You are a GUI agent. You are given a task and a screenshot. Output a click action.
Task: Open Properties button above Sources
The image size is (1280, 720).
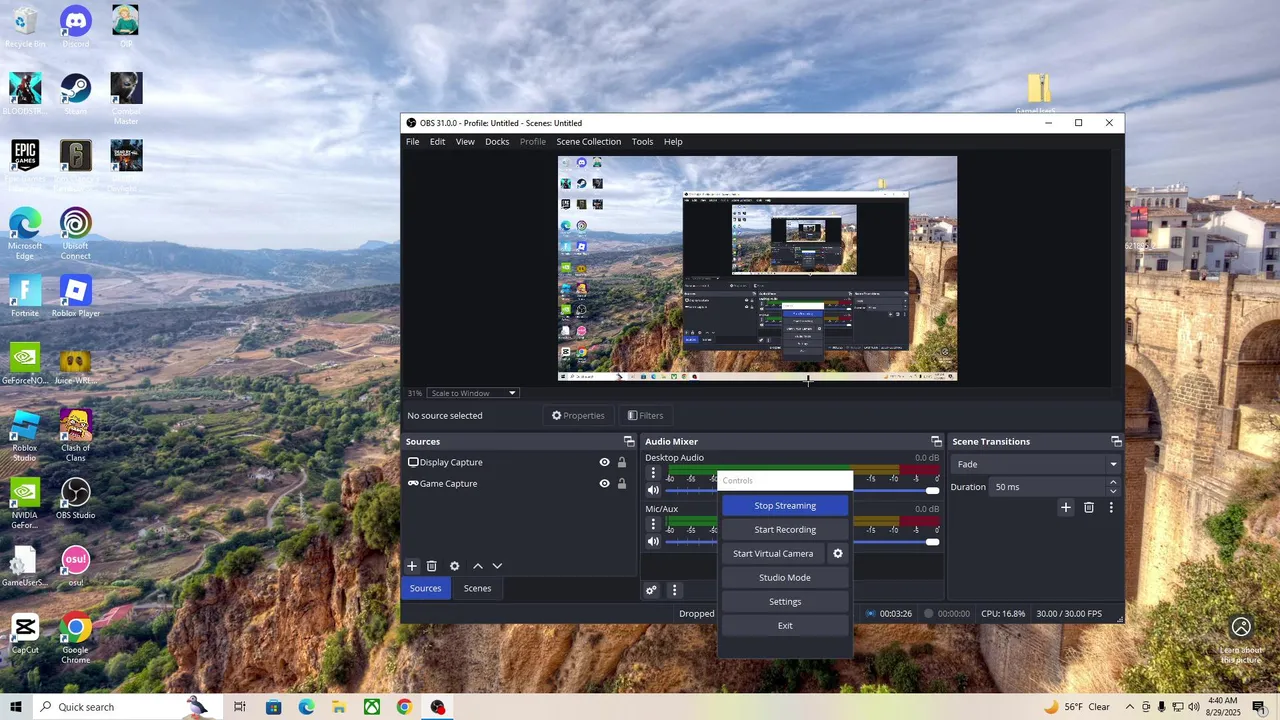click(578, 415)
